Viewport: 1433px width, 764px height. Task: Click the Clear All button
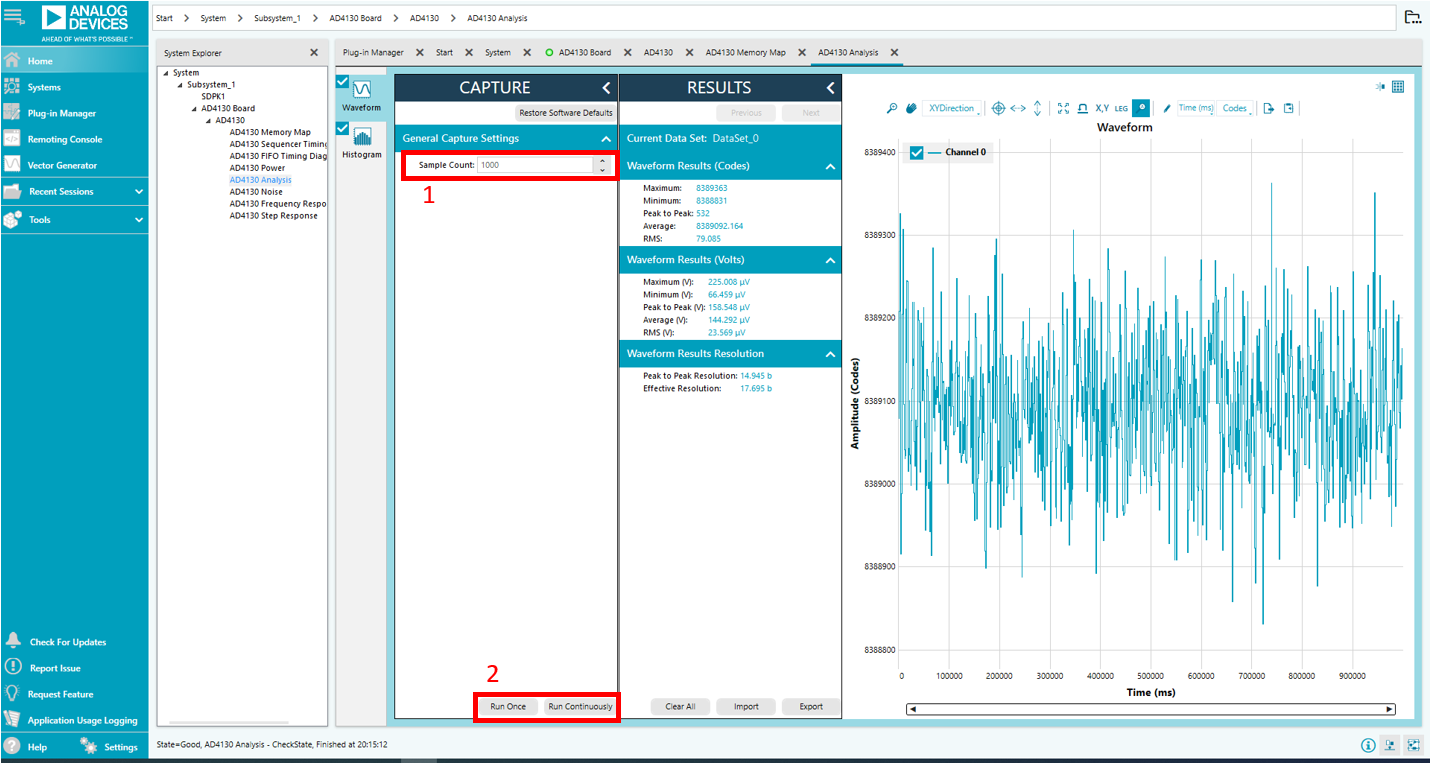coord(681,707)
